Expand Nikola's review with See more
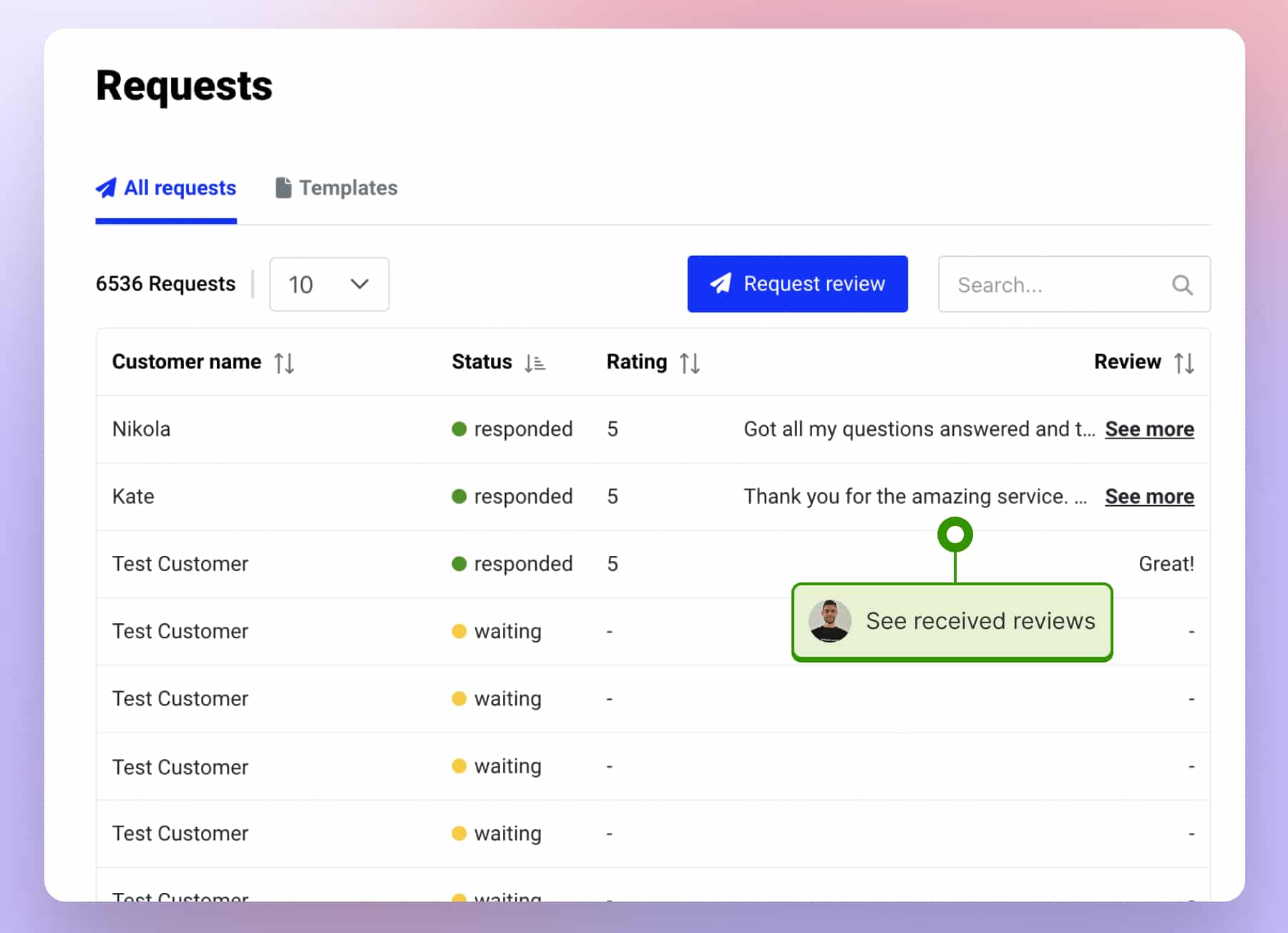The image size is (1288, 933). (1148, 429)
